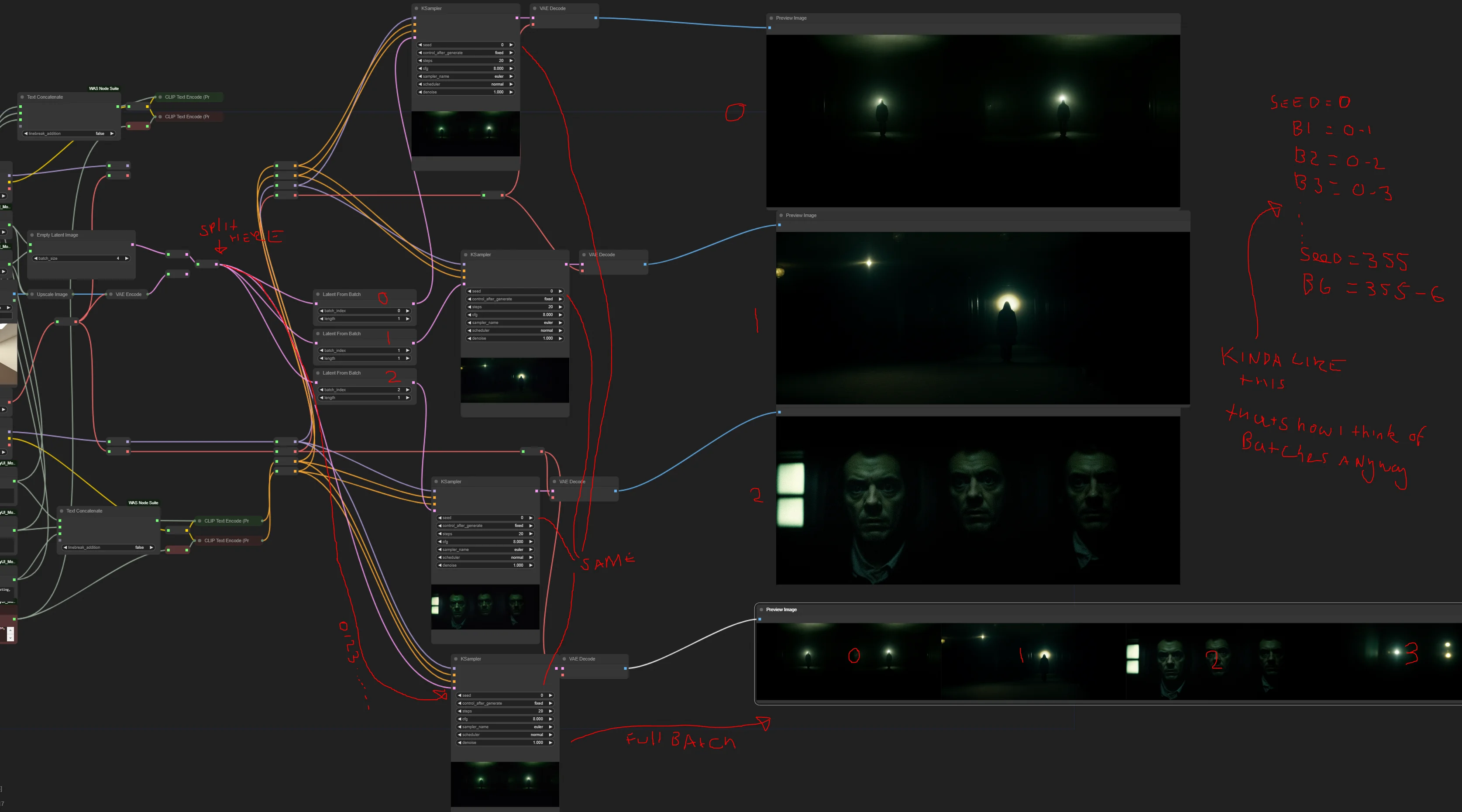Click the Upscale Image node collapse dot
Image resolution: width=1462 pixels, height=812 pixels.
32,295
